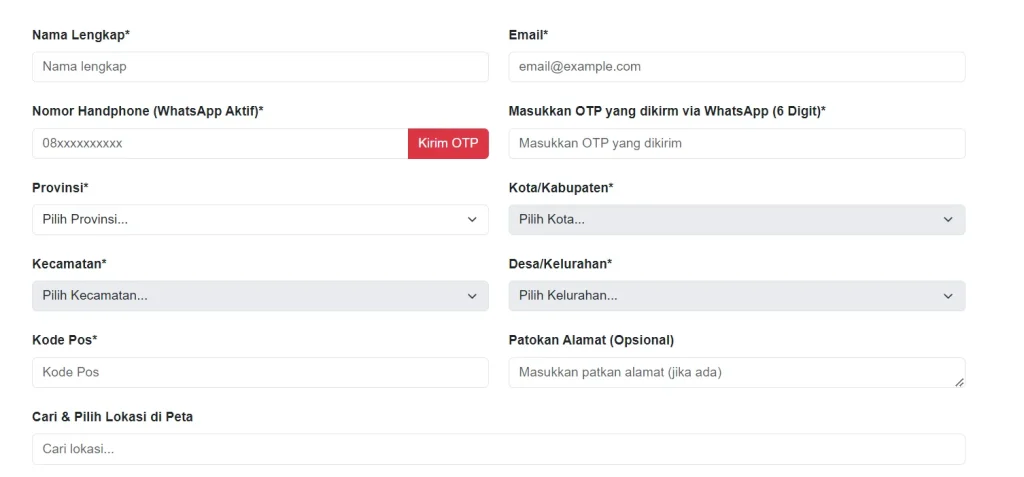The width and height of the screenshot is (1024, 477).
Task: Expand the Pilih Kecamatan dropdown
Action: click(x=260, y=296)
